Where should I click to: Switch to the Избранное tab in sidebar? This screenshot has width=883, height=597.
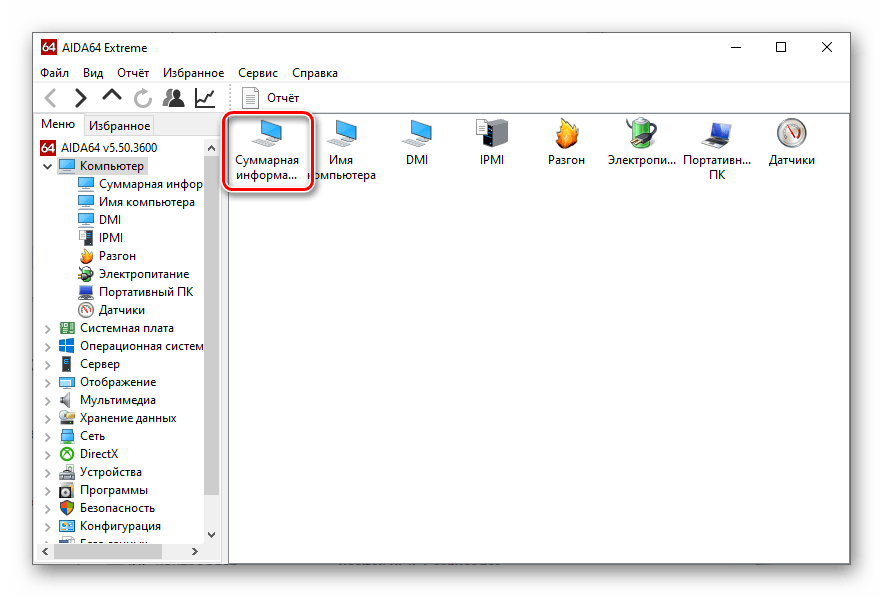pos(119,126)
